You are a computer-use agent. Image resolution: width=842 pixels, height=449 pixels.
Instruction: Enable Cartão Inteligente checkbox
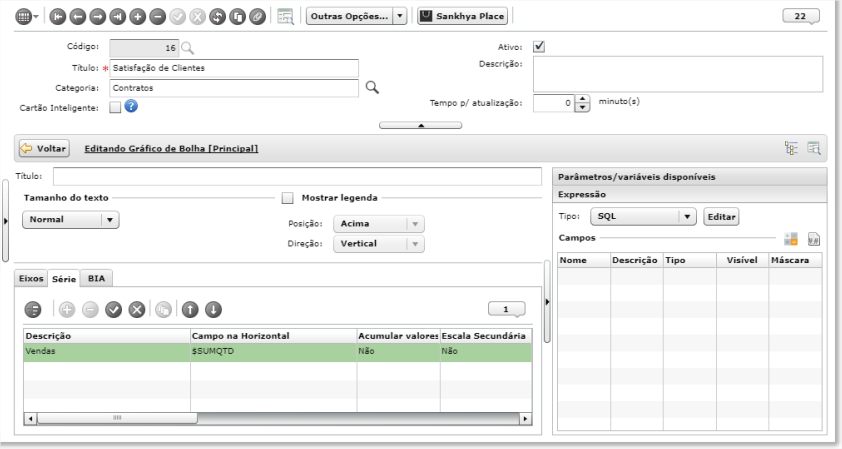tap(115, 107)
